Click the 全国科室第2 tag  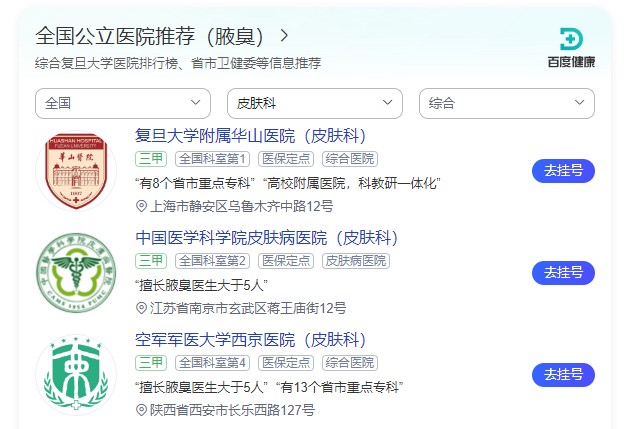pos(212,261)
